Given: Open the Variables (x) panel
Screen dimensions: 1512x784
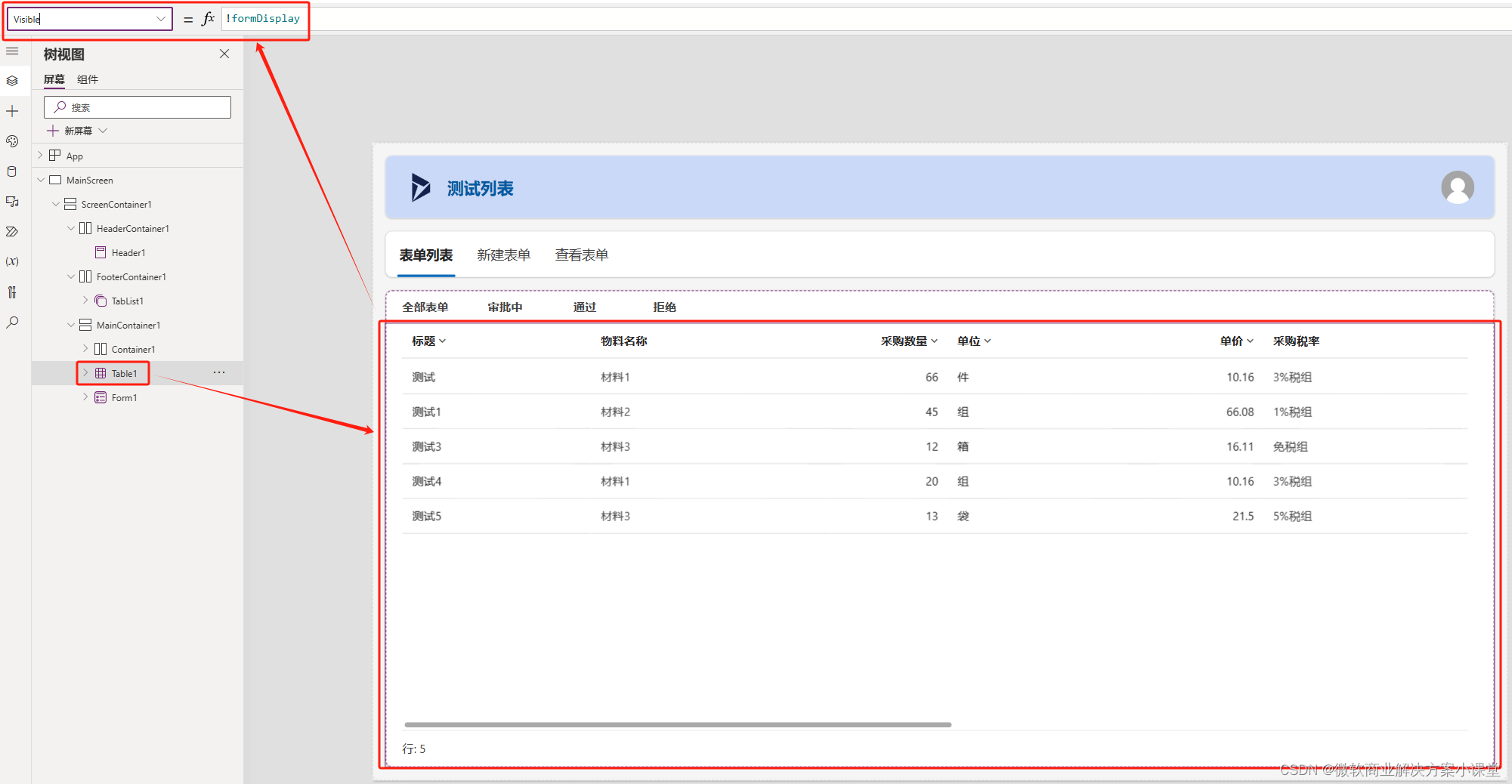Looking at the screenshot, I should [12, 261].
